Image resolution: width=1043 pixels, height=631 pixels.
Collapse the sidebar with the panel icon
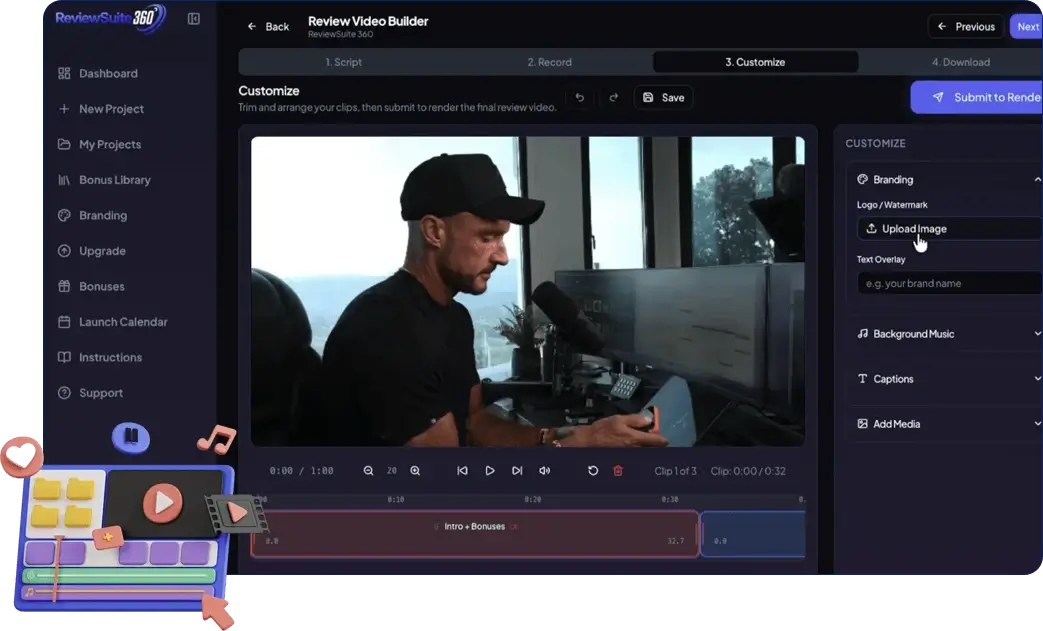(x=194, y=19)
